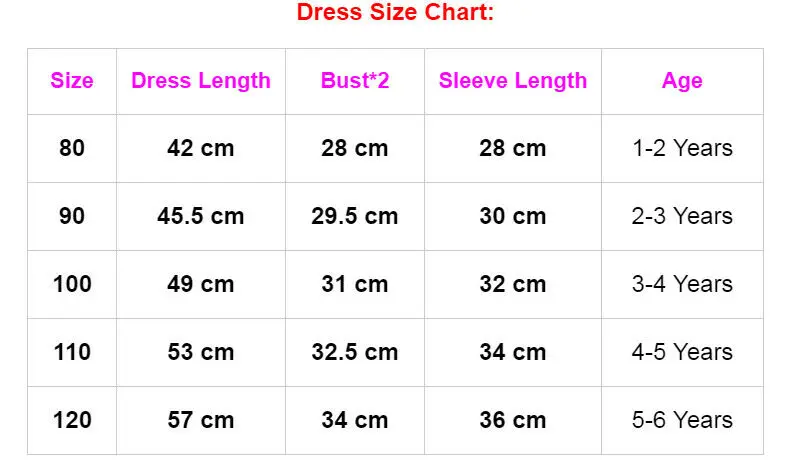The height and width of the screenshot is (462, 786).
Task: Click the Sleeve Length column header
Action: 513,81
